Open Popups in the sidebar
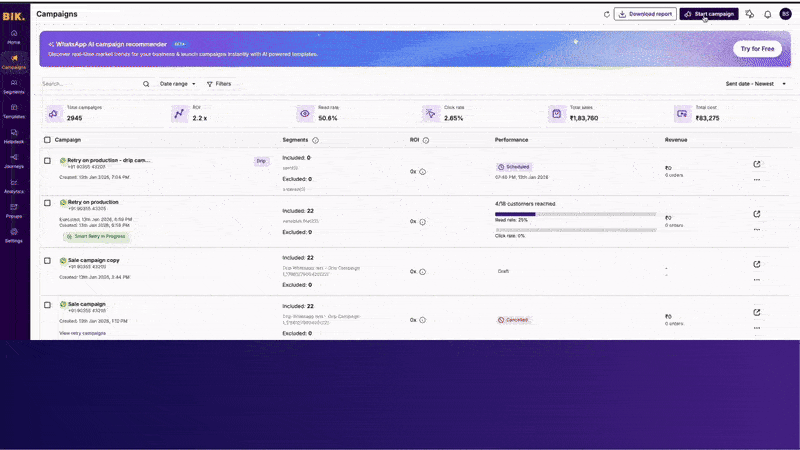800x450 pixels. (14, 211)
